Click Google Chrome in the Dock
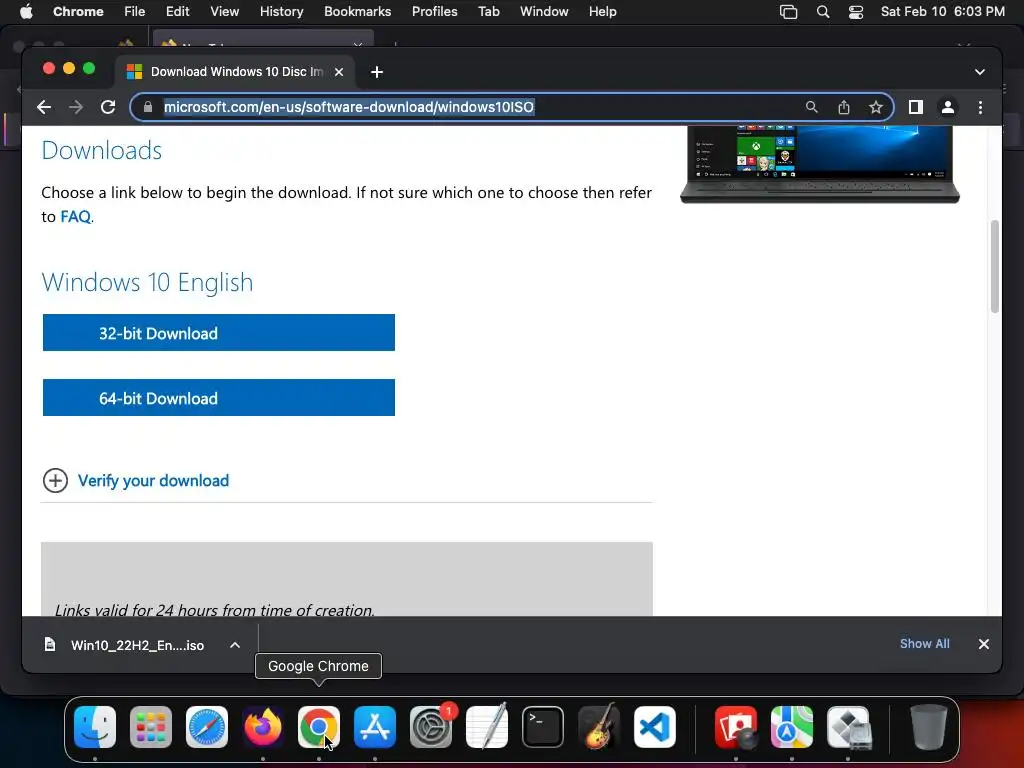The image size is (1024, 768). pyautogui.click(x=319, y=727)
